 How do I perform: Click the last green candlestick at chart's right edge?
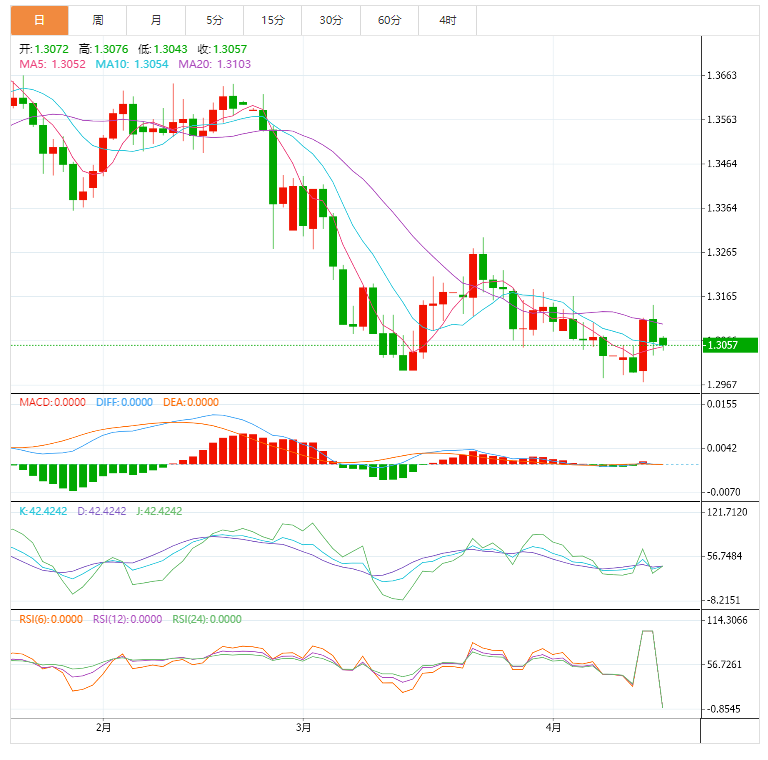pyautogui.click(x=663, y=342)
